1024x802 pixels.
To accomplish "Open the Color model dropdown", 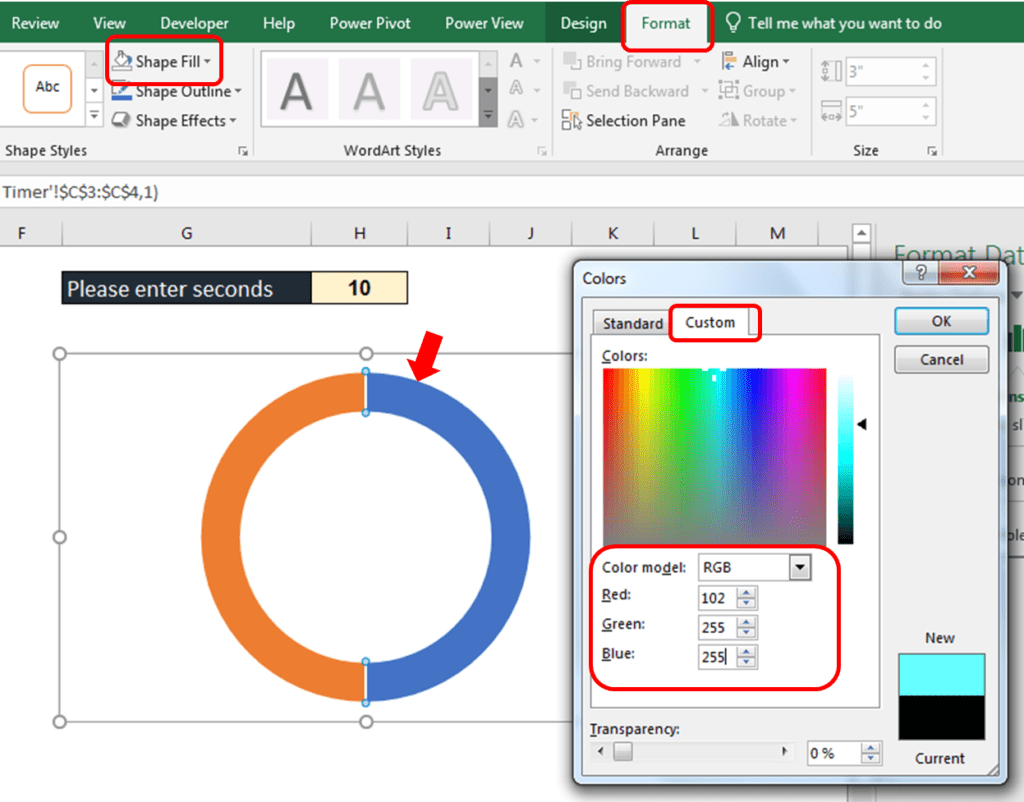I will (x=799, y=567).
